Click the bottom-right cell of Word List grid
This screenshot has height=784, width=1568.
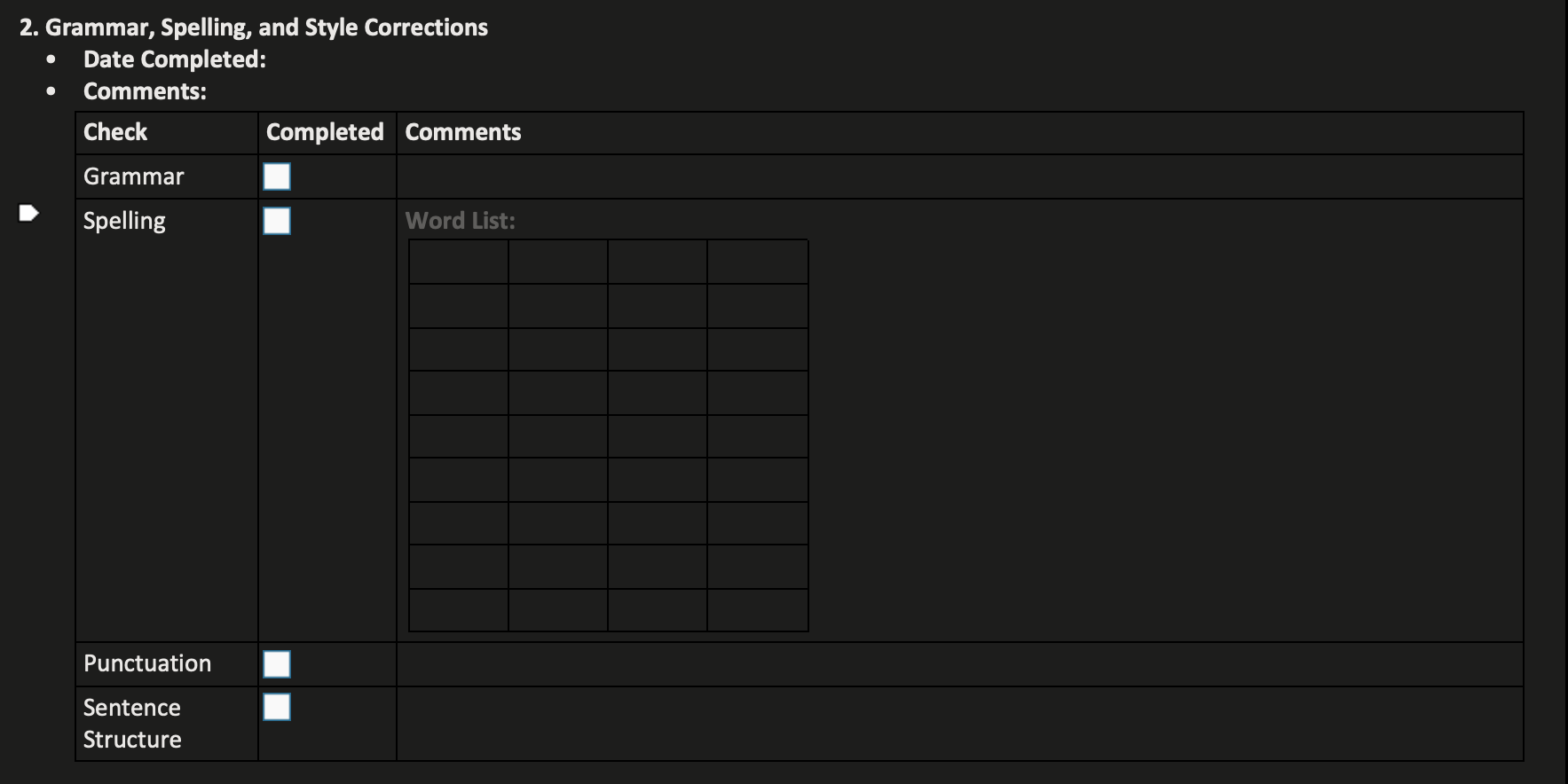tap(758, 610)
